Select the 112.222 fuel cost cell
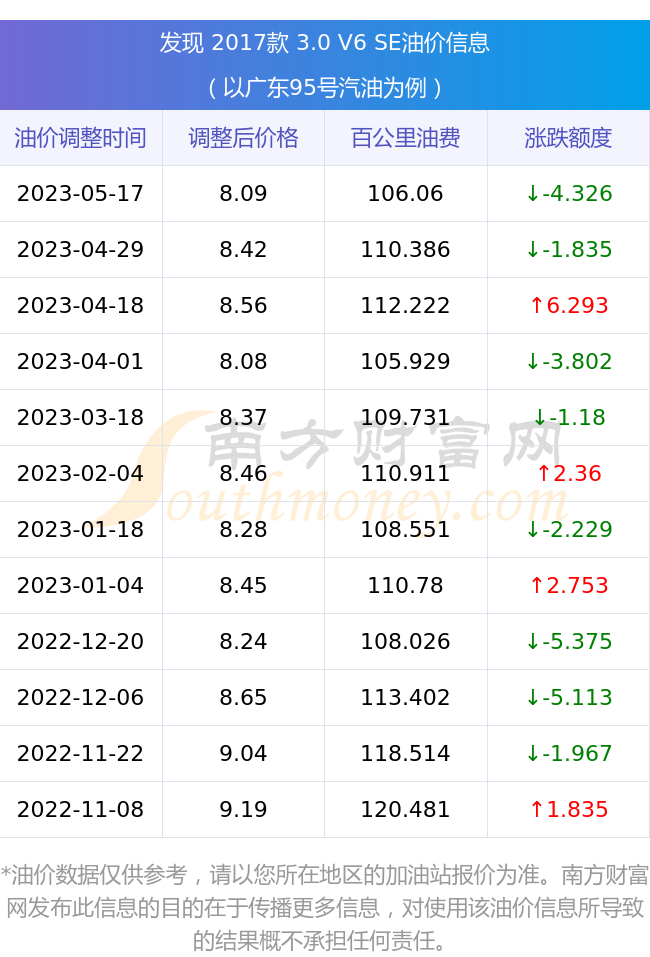The width and height of the screenshot is (650, 957). (x=405, y=305)
